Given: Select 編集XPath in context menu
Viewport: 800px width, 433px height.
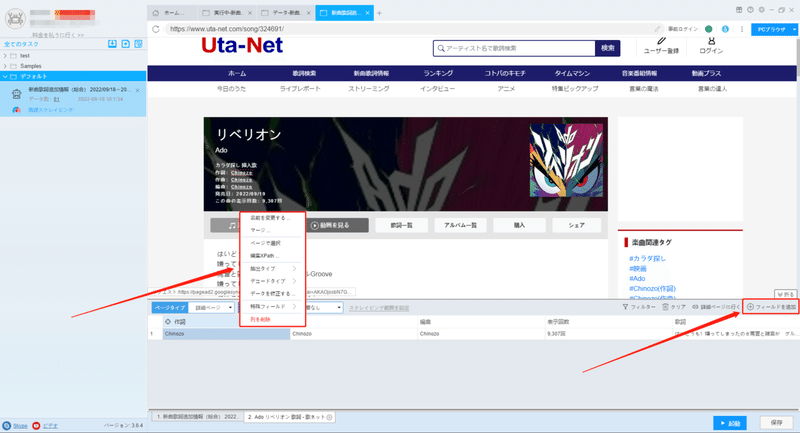Looking at the screenshot, I should (264, 256).
